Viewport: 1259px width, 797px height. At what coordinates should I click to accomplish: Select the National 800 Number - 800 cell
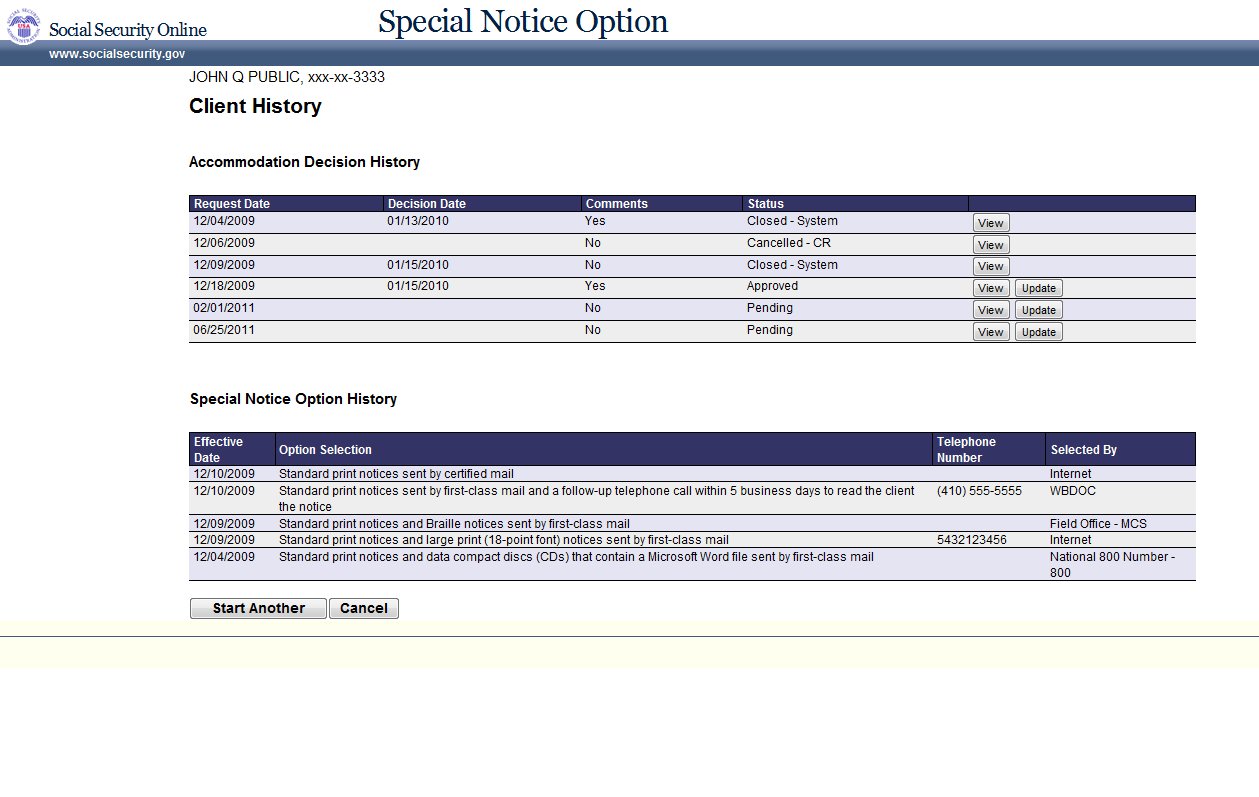pyautogui.click(x=1112, y=565)
